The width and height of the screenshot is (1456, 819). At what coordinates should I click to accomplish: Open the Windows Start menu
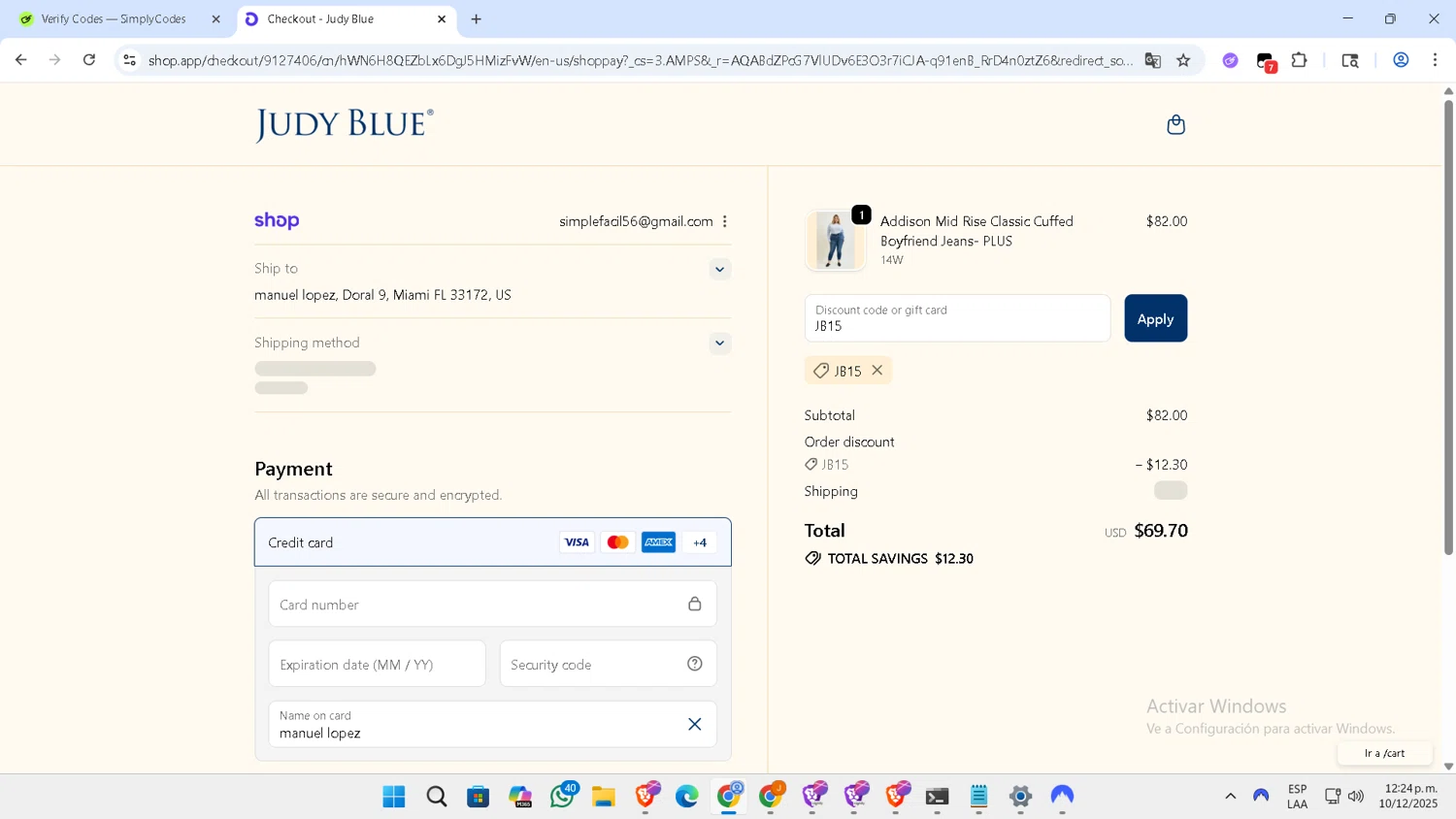(394, 797)
